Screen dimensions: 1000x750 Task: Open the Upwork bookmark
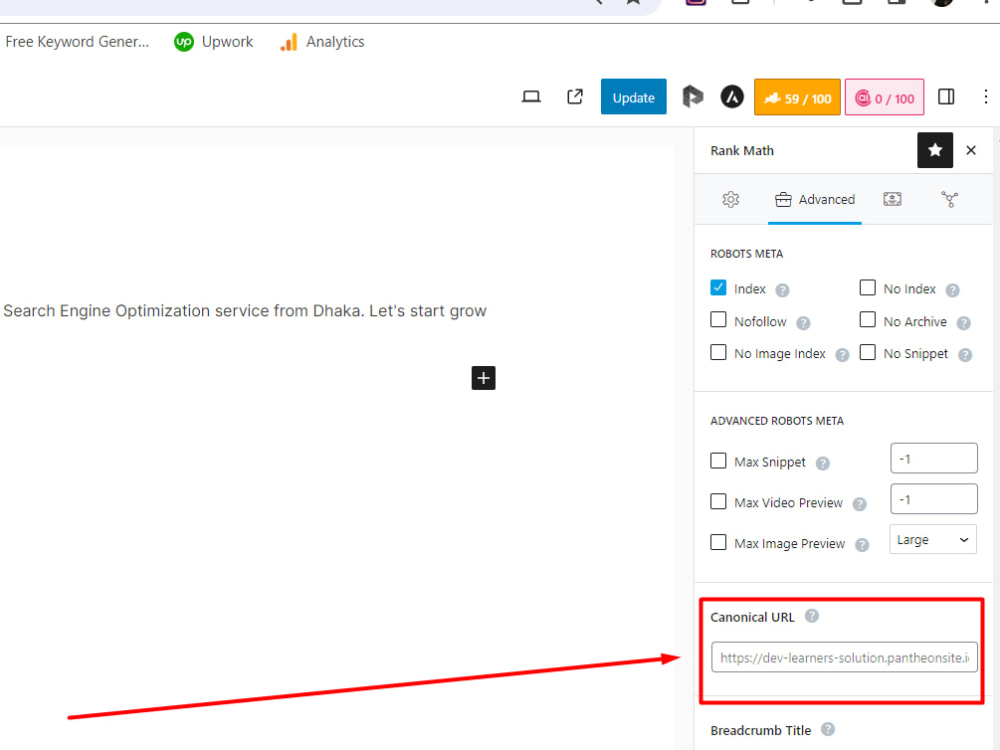pyautogui.click(x=214, y=42)
